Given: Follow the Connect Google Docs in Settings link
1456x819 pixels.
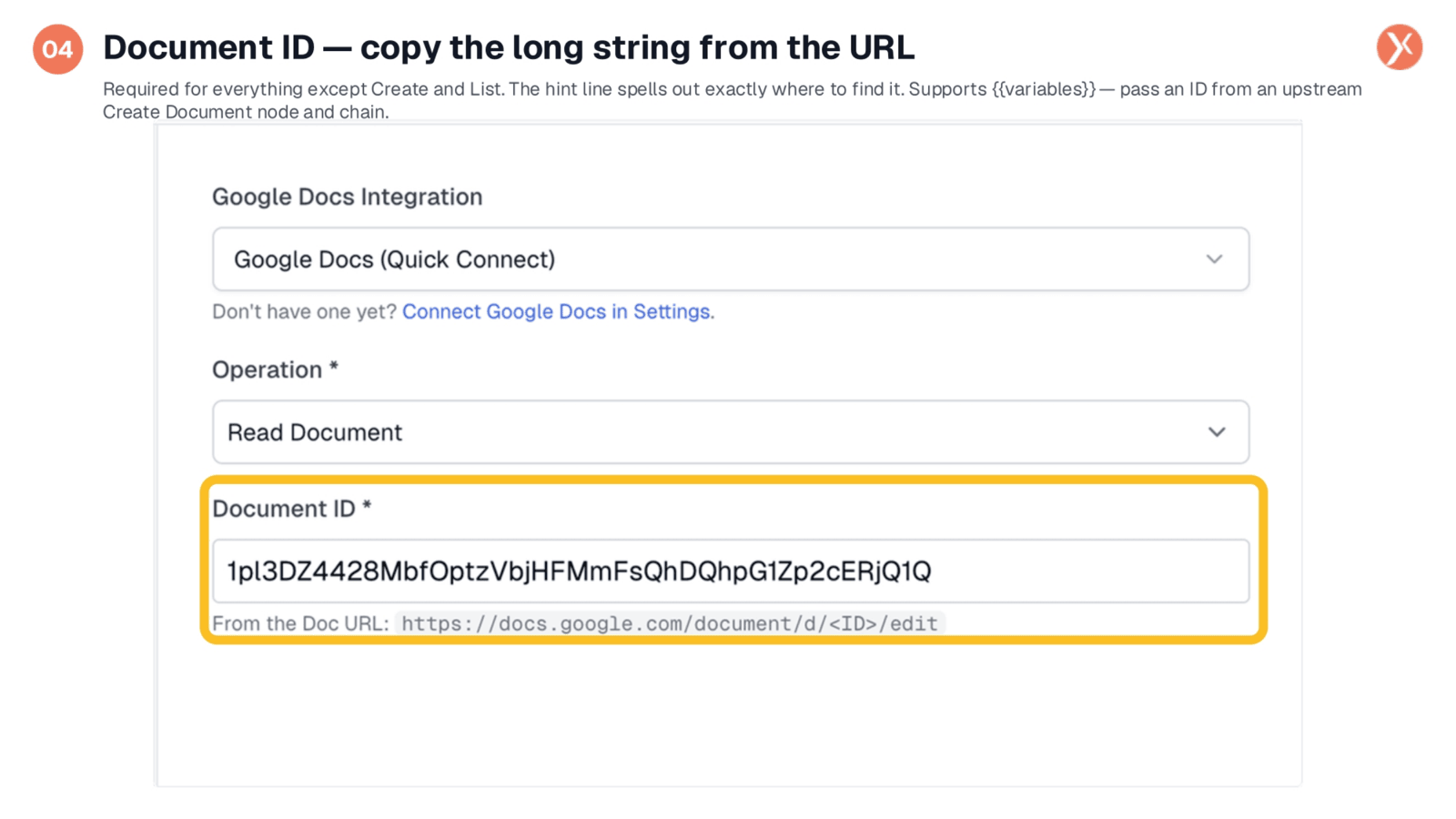Looking at the screenshot, I should tap(558, 311).
